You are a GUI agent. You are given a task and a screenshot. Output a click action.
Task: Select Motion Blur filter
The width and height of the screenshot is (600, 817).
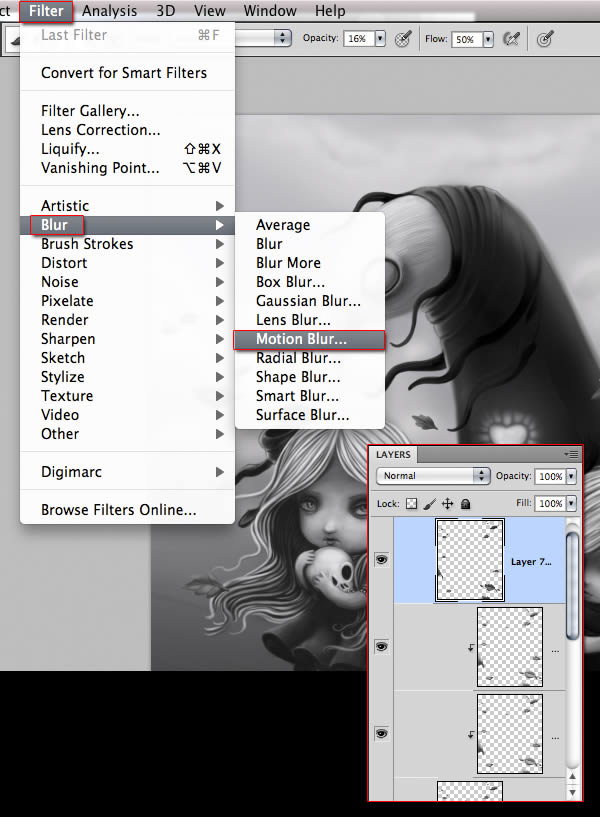point(310,339)
